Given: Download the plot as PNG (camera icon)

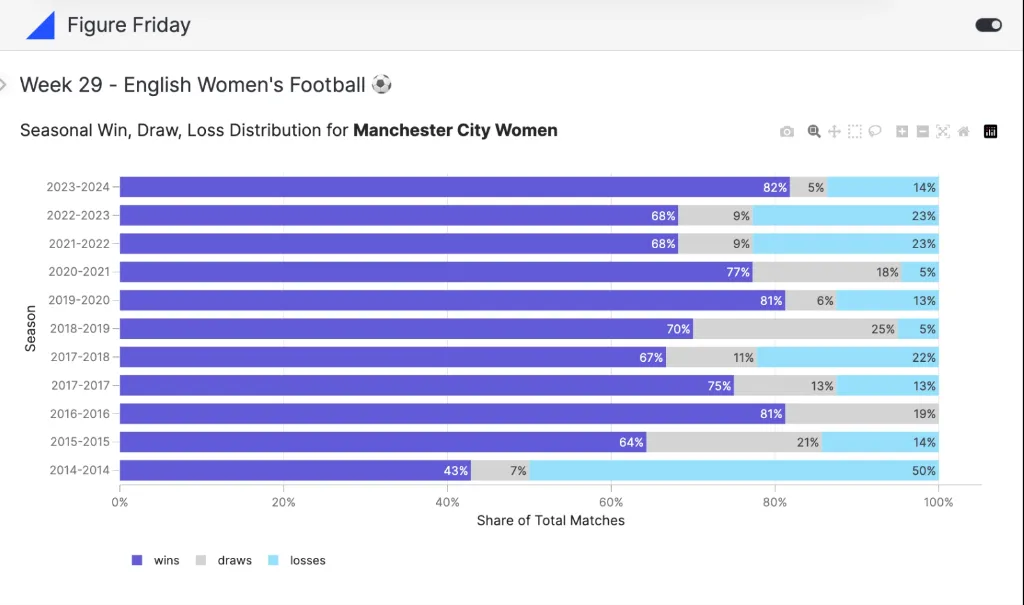Looking at the screenshot, I should [787, 131].
